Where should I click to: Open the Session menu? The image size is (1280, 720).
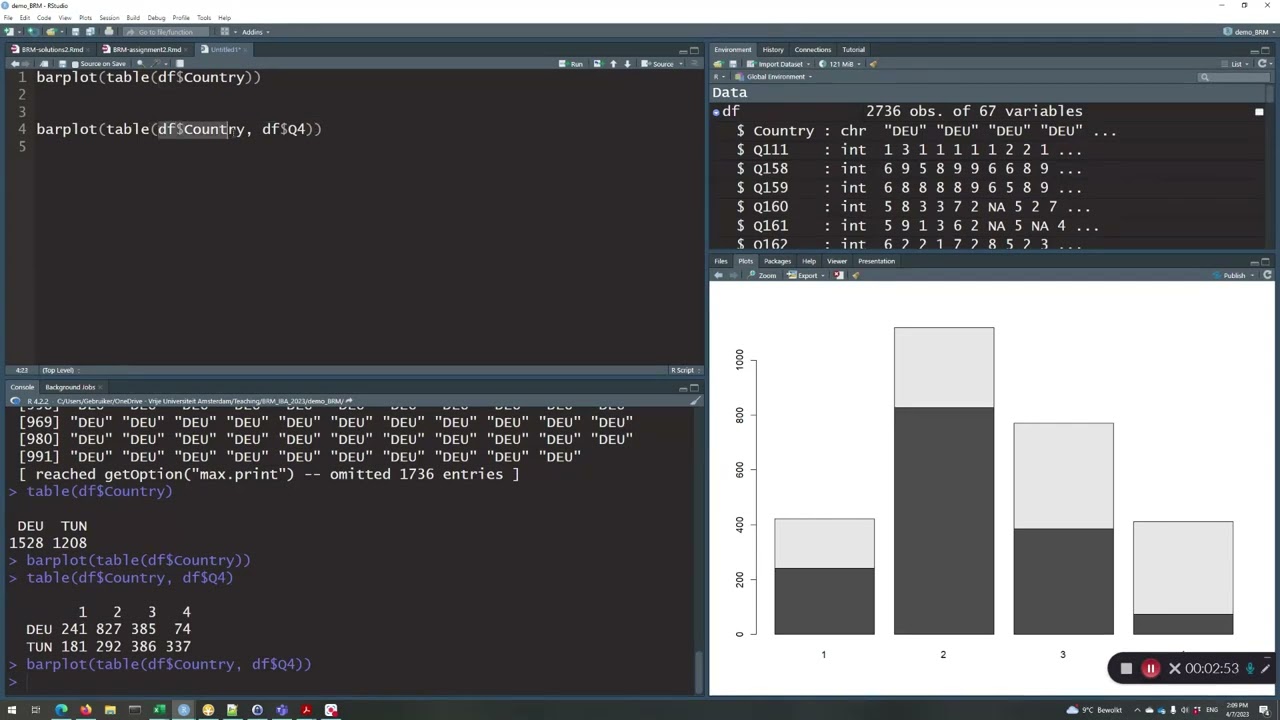pos(109,18)
